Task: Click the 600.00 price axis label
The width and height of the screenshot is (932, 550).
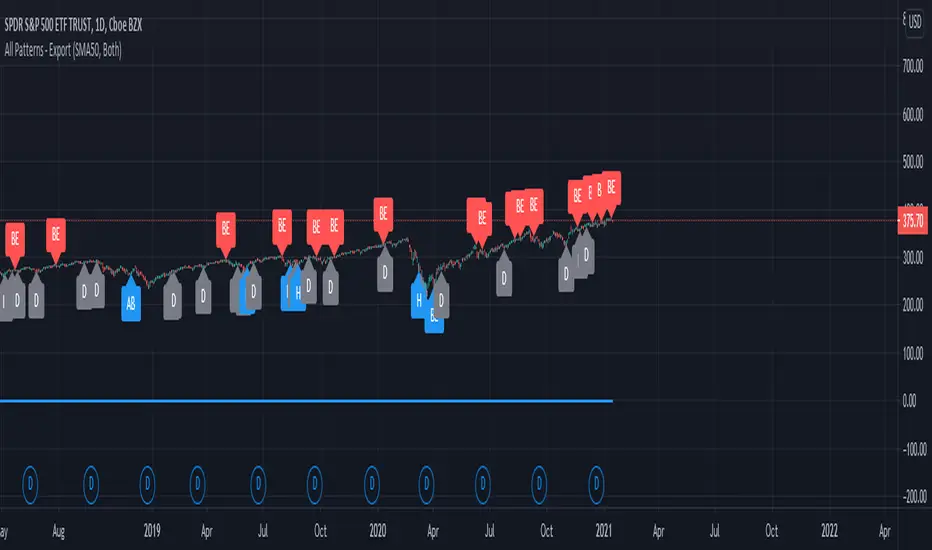Action: [913, 114]
